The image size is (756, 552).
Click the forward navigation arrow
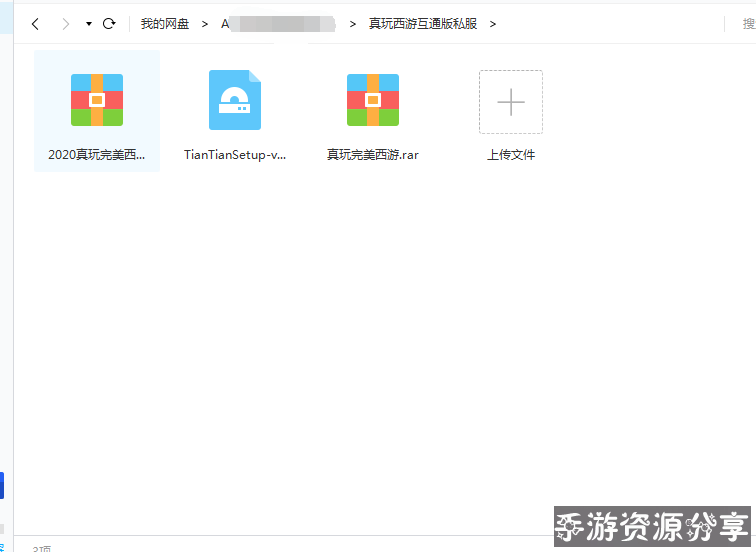pos(66,23)
